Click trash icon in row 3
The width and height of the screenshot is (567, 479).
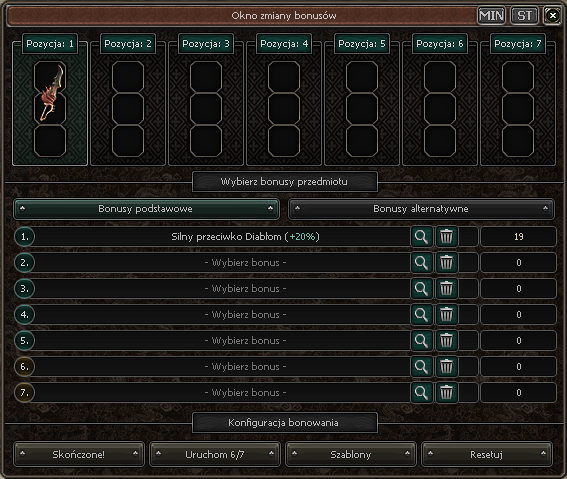pyautogui.click(x=446, y=289)
